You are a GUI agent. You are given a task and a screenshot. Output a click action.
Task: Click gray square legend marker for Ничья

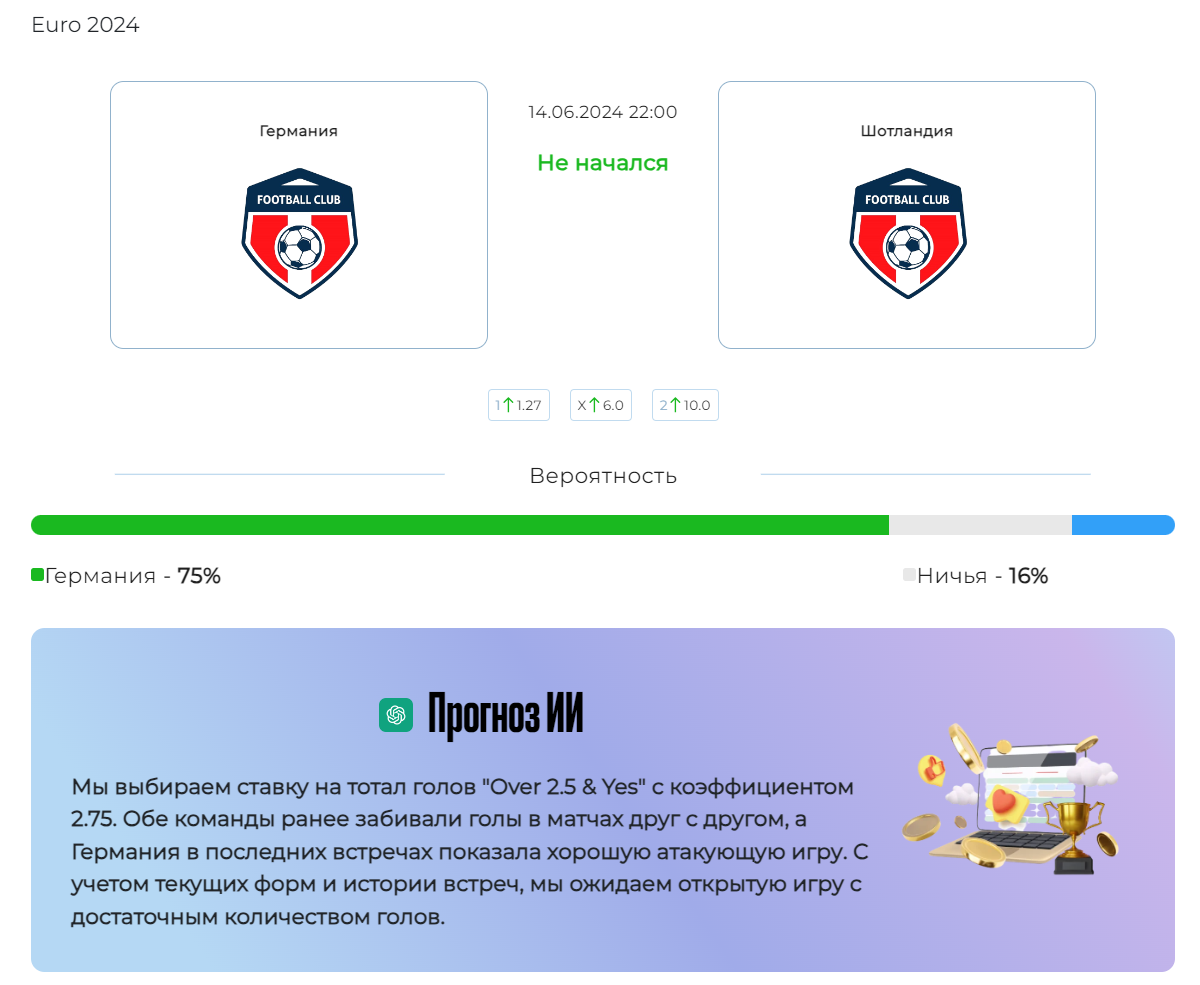pos(909,575)
